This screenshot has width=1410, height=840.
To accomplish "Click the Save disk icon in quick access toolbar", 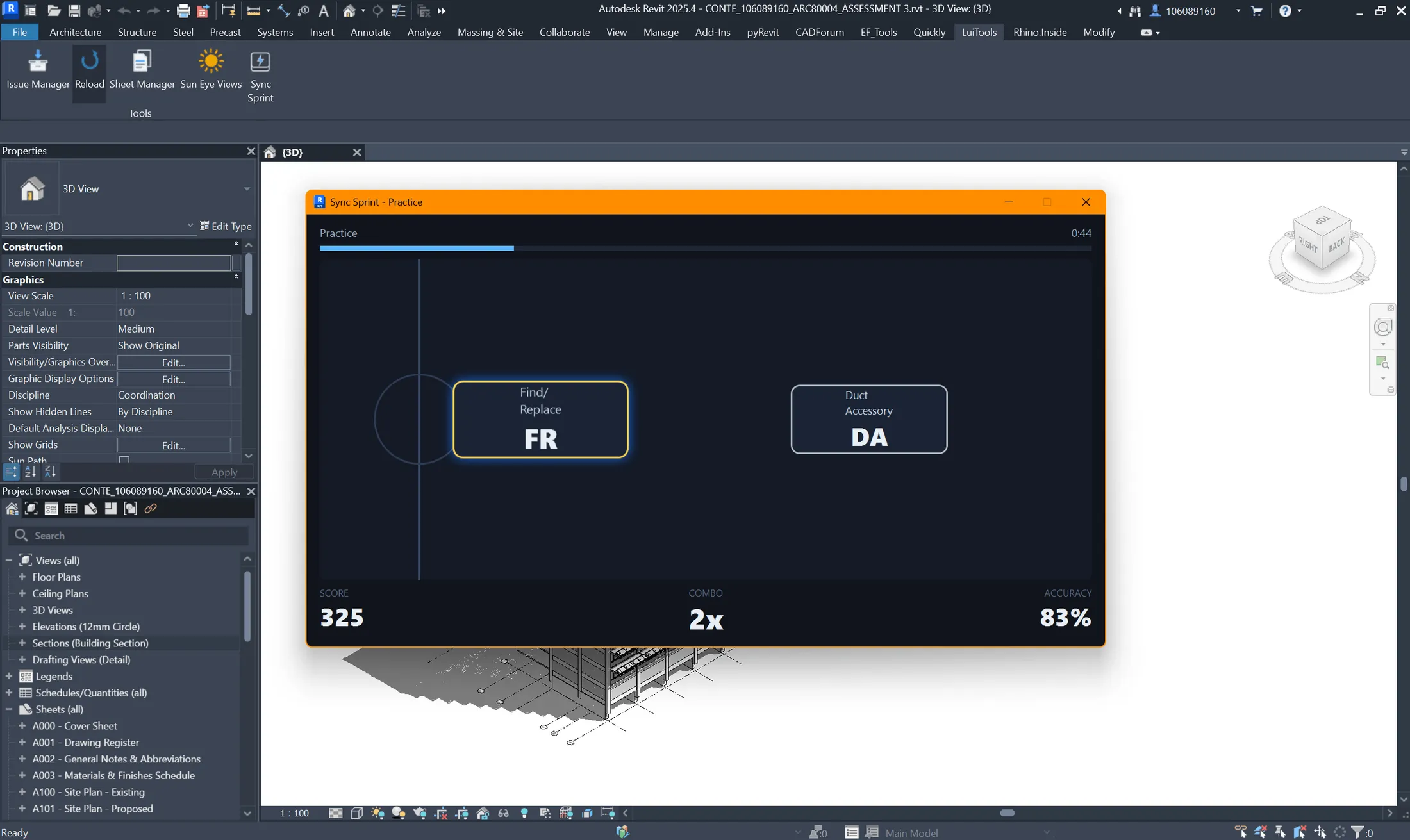I will [74, 10].
